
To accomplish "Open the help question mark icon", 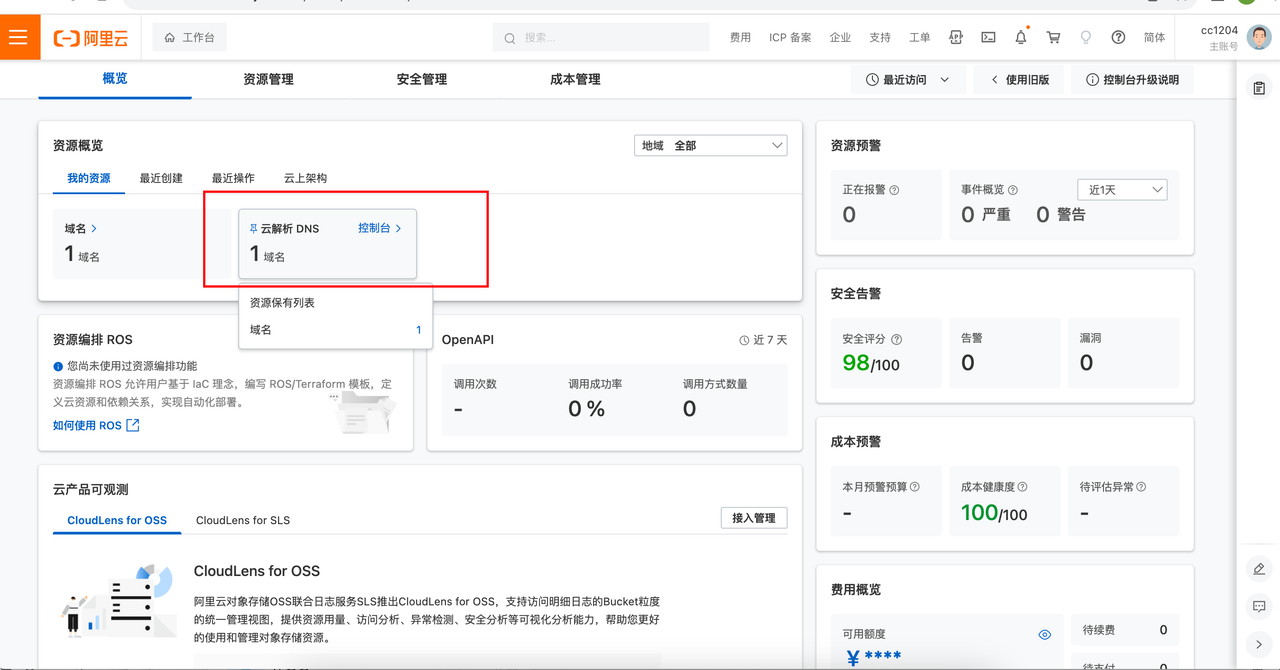I will tap(1118, 38).
